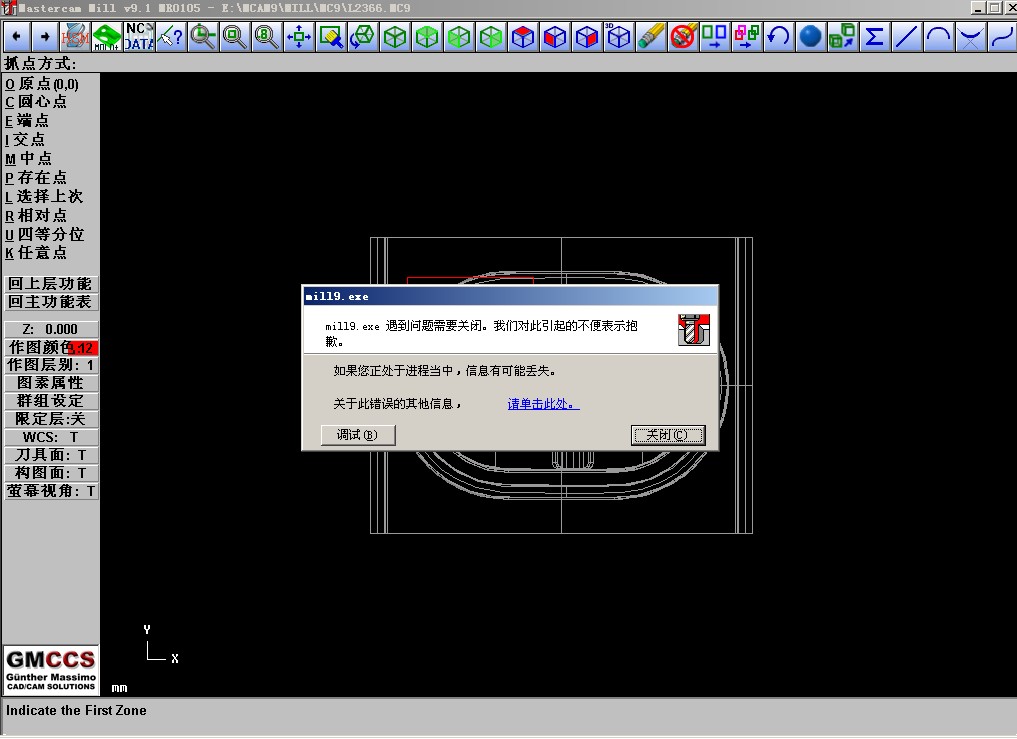The image size is (1017, 739).
Task: Choose U 四等分位 quadrant mode
Action: pyautogui.click(x=45, y=234)
